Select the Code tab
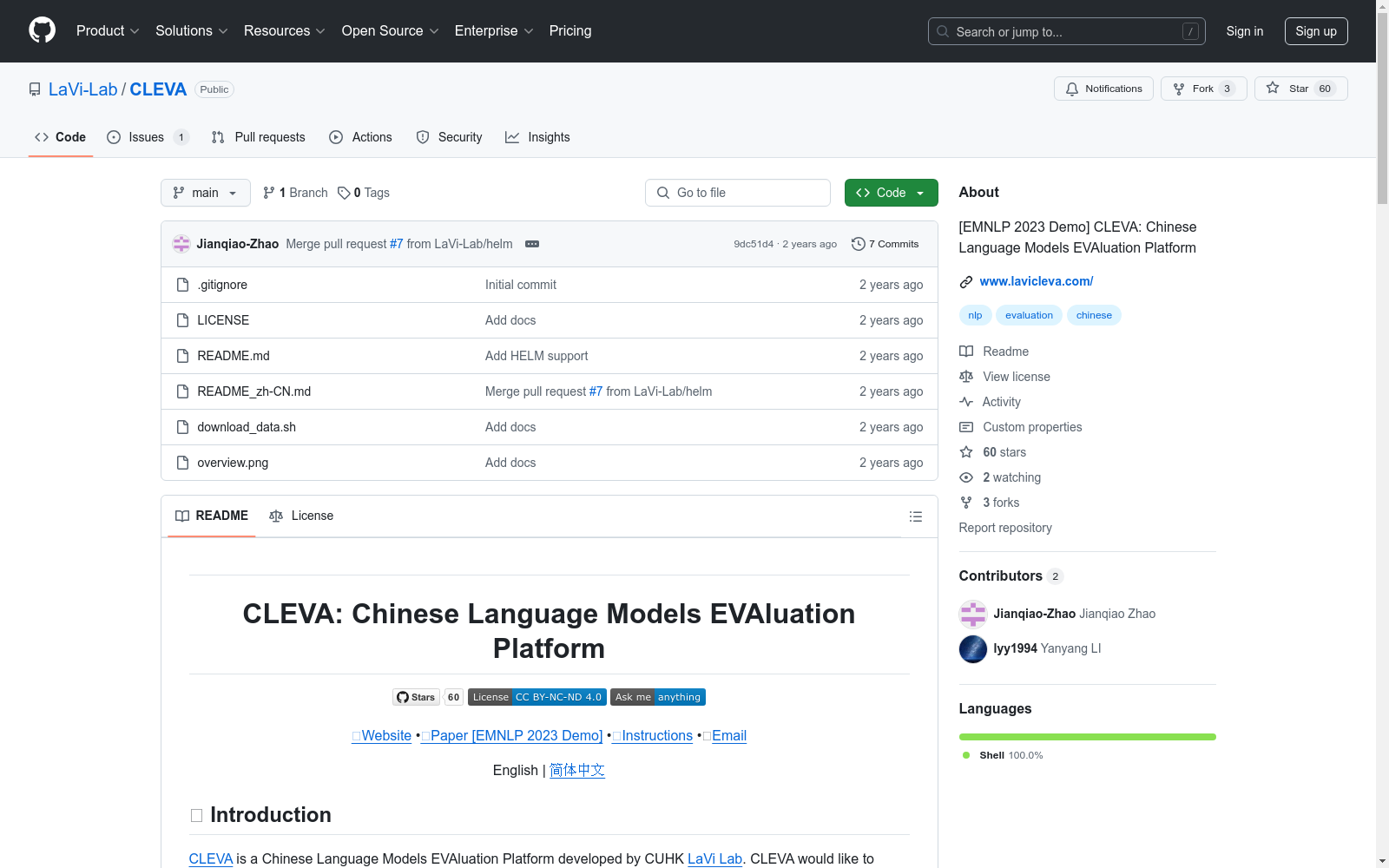The width and height of the screenshot is (1389, 868). 61,137
